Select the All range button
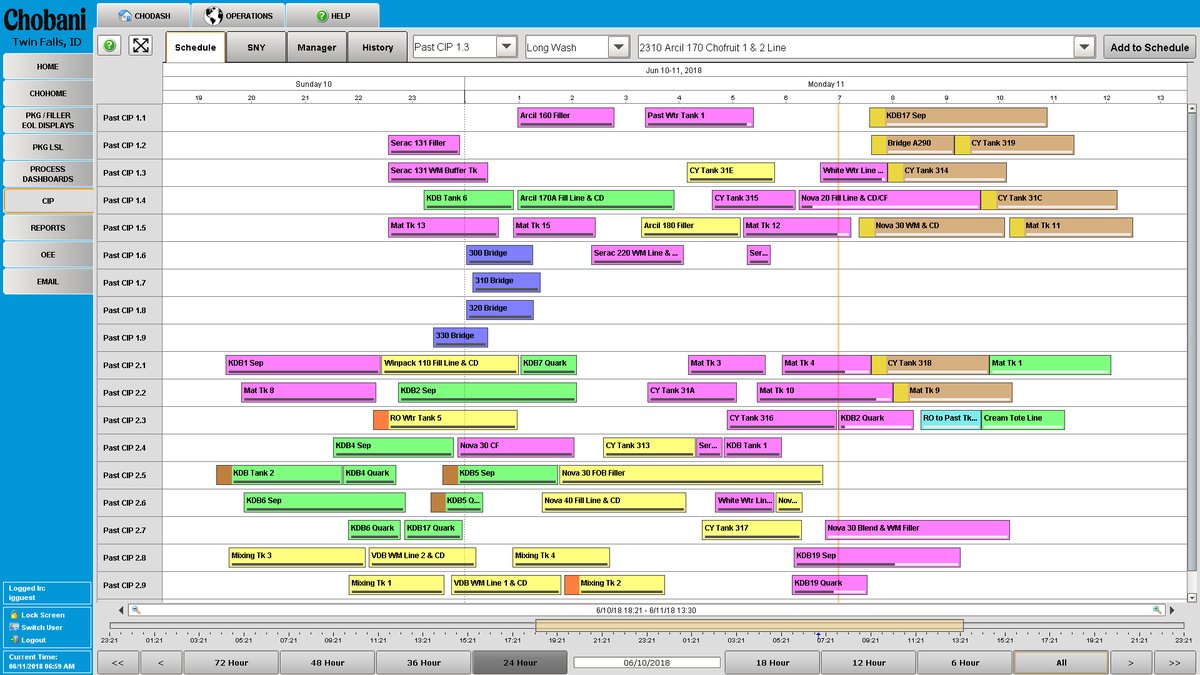Image resolution: width=1200 pixels, height=675 pixels. [x=1061, y=662]
